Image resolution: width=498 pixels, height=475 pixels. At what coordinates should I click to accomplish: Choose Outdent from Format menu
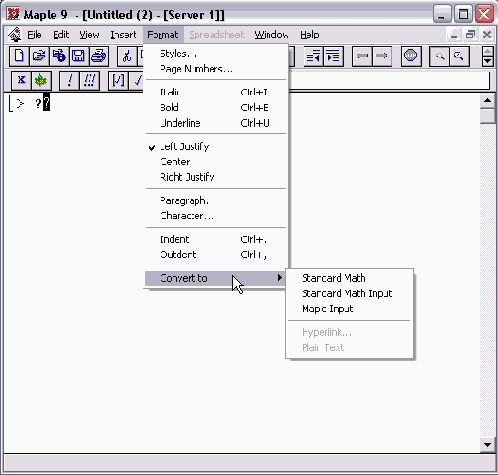coord(216,255)
